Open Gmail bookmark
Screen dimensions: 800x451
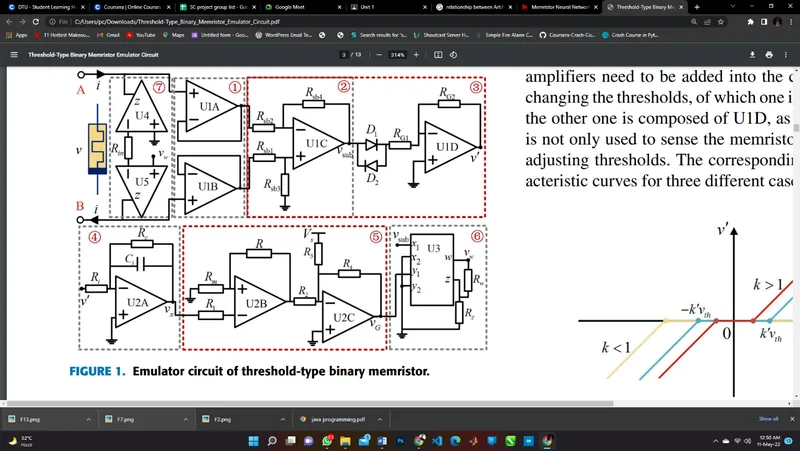coord(108,35)
